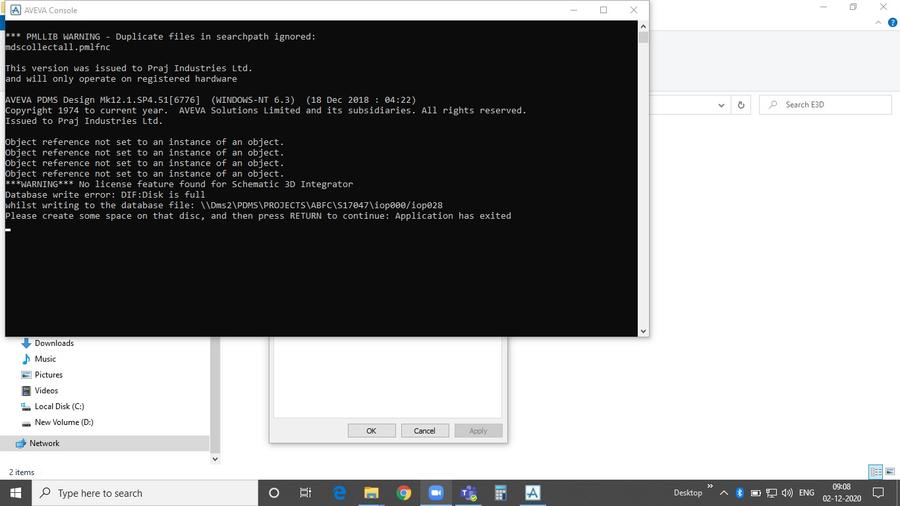Click the Cortana circle icon
Screen dimensions: 900x506
274,493
